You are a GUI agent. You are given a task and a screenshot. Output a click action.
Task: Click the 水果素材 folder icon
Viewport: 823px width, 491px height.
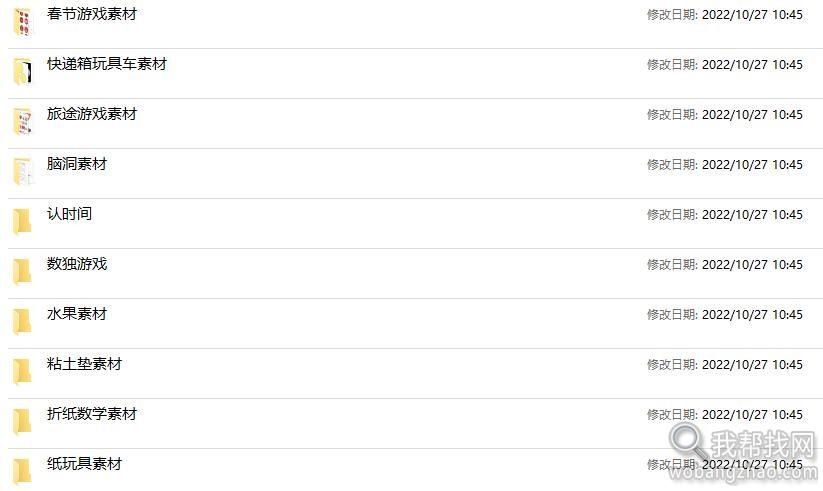23,321
